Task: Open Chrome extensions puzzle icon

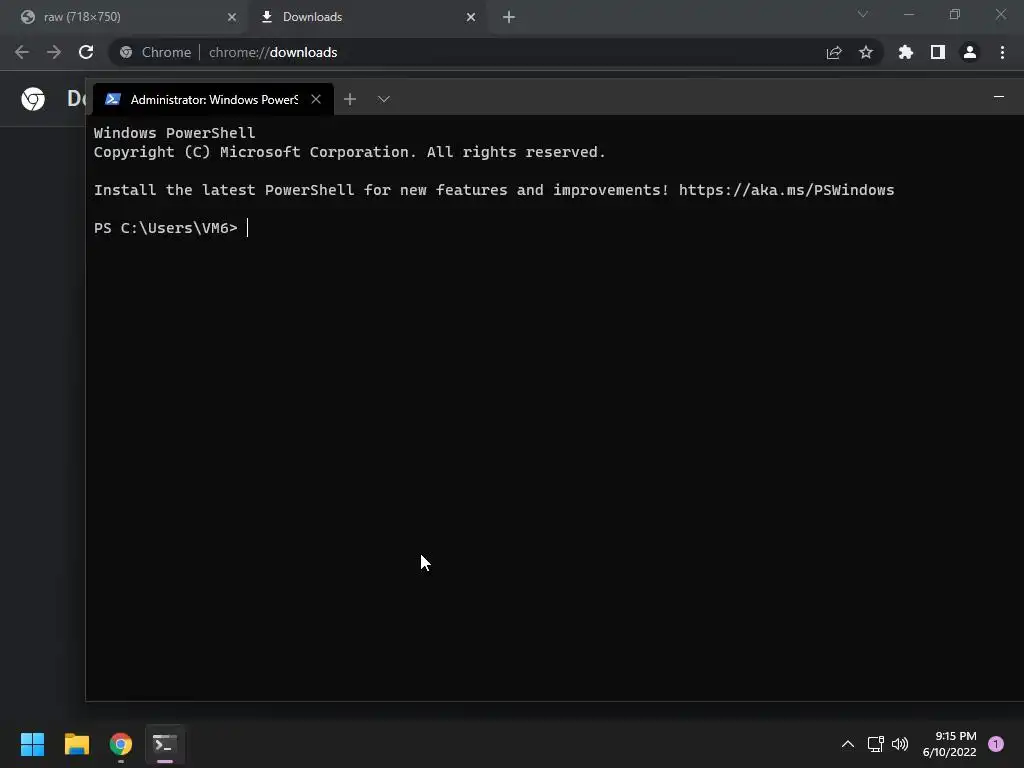Action: (x=906, y=52)
